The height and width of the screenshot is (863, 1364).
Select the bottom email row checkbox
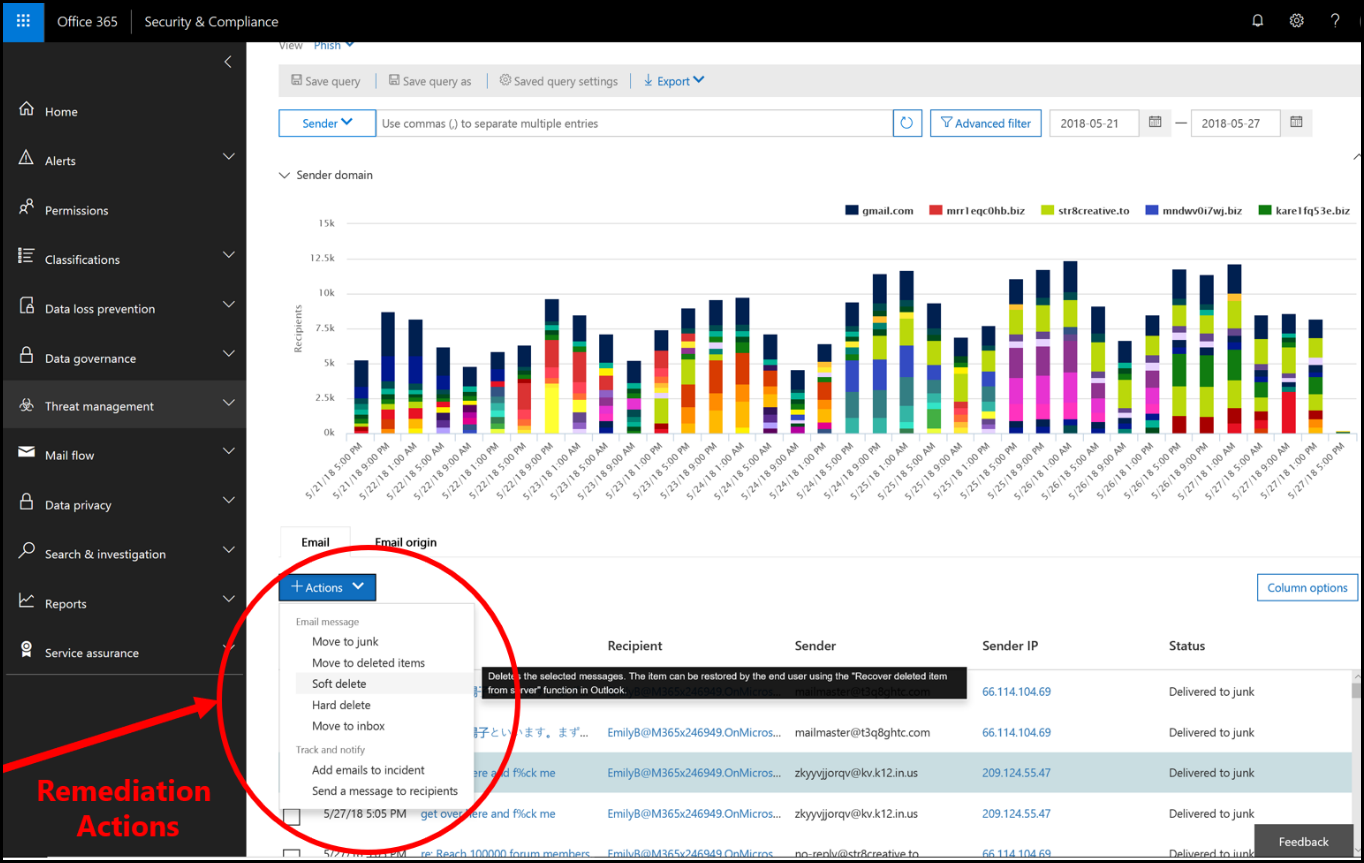(x=290, y=855)
